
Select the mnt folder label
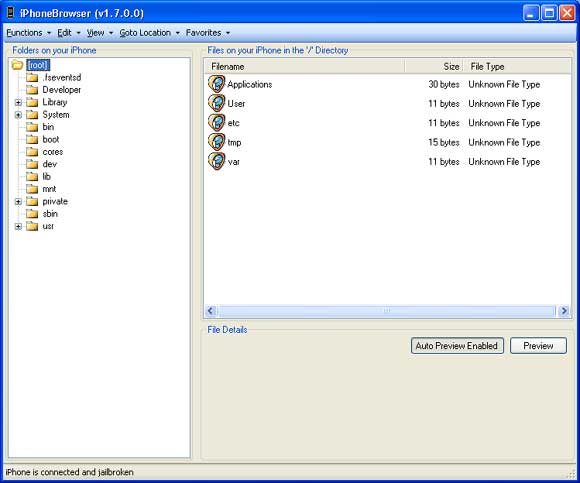click(x=49, y=189)
